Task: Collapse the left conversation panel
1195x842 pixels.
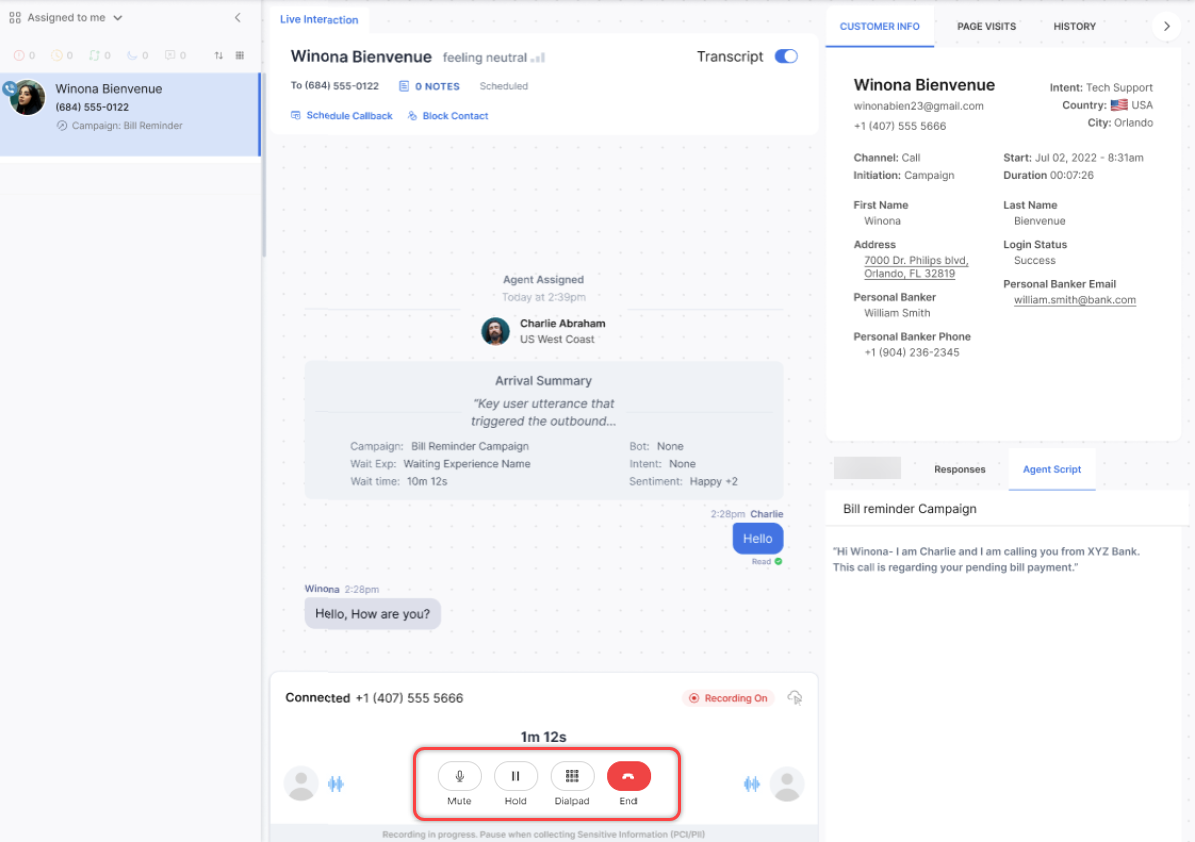Action: coord(237,18)
